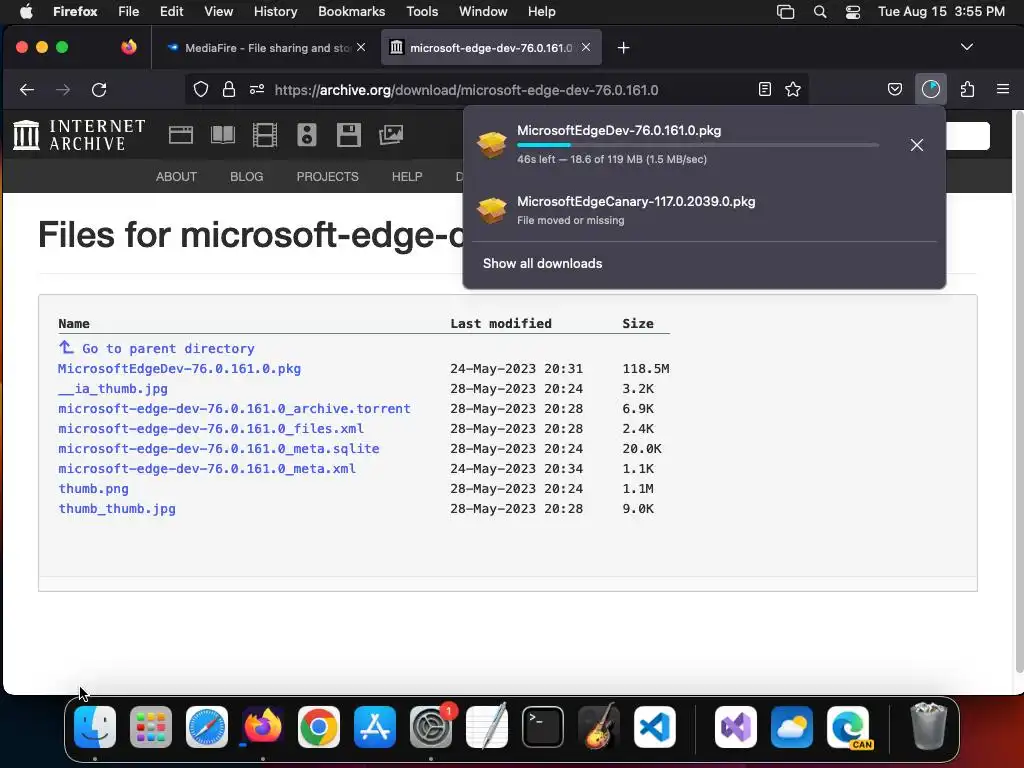1024x768 pixels.
Task: Select the microsoft-edge-dev-76.0.161.0 tab
Action: click(x=491, y=48)
